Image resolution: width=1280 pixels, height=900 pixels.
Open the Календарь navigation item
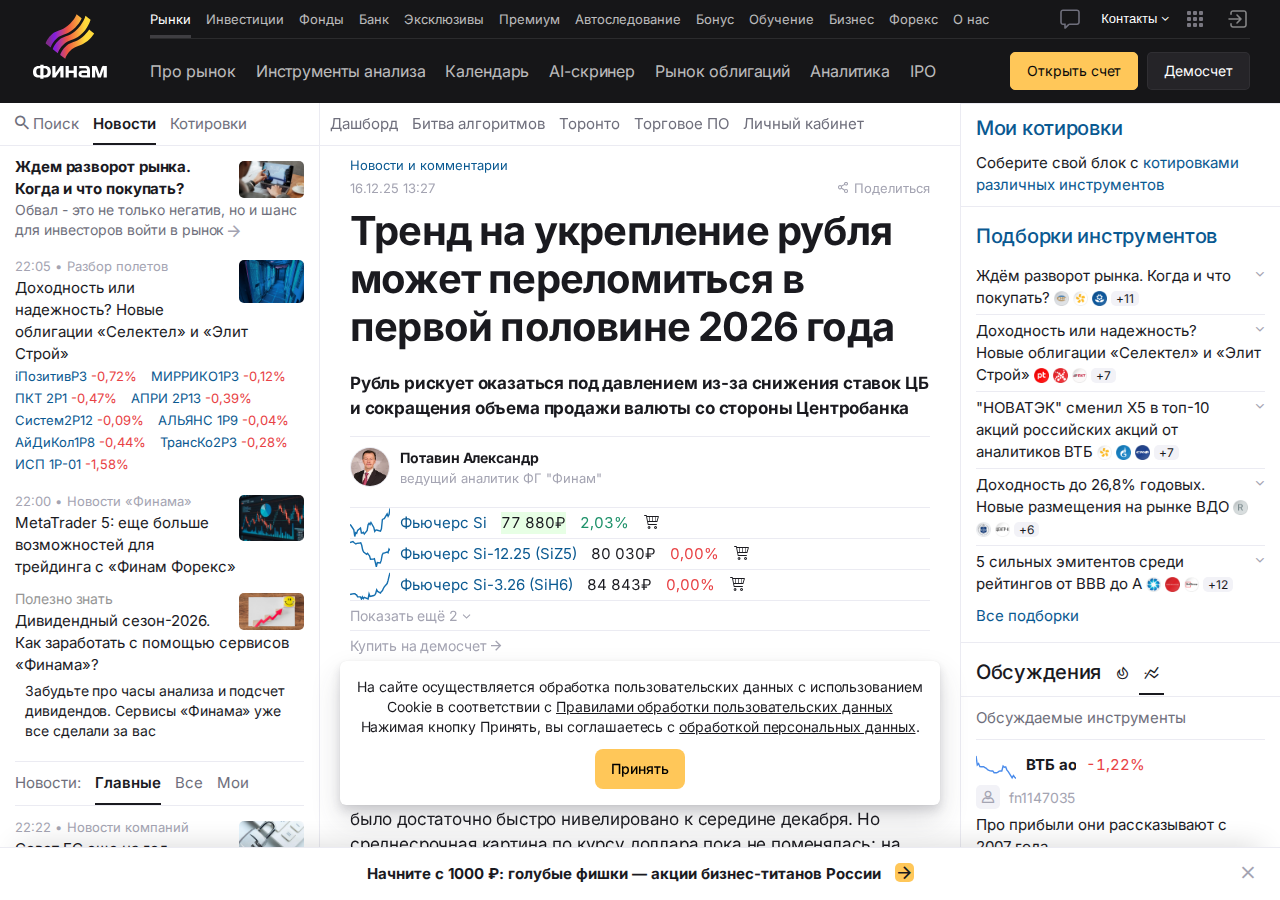pos(487,71)
